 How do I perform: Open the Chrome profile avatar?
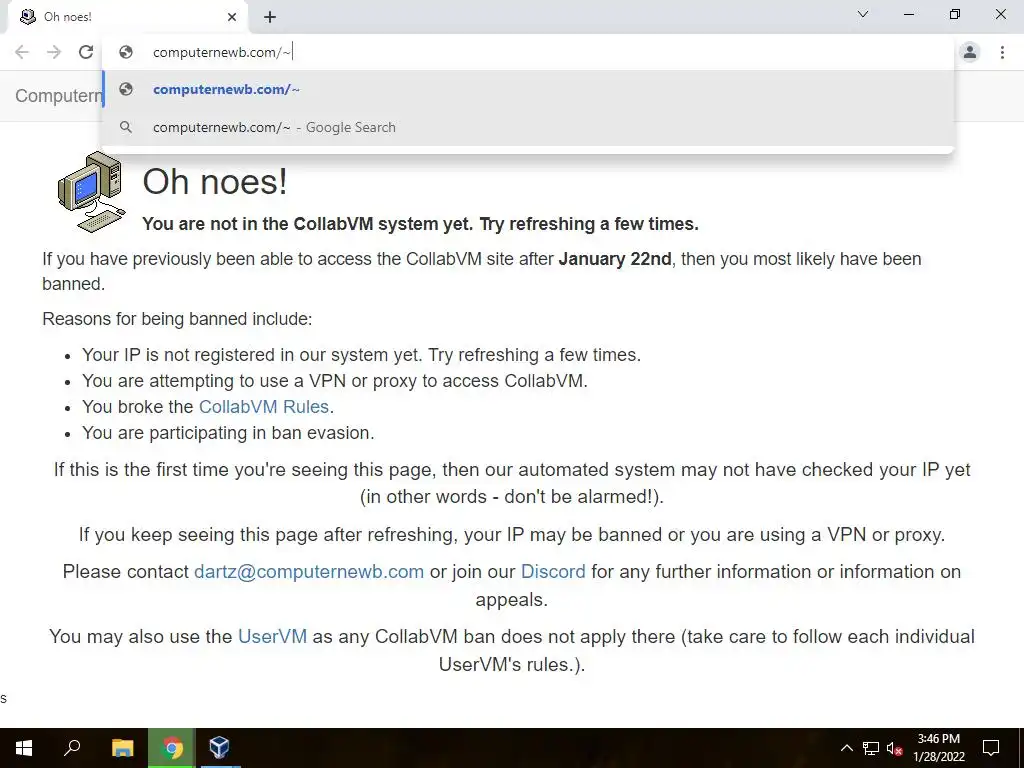click(970, 52)
